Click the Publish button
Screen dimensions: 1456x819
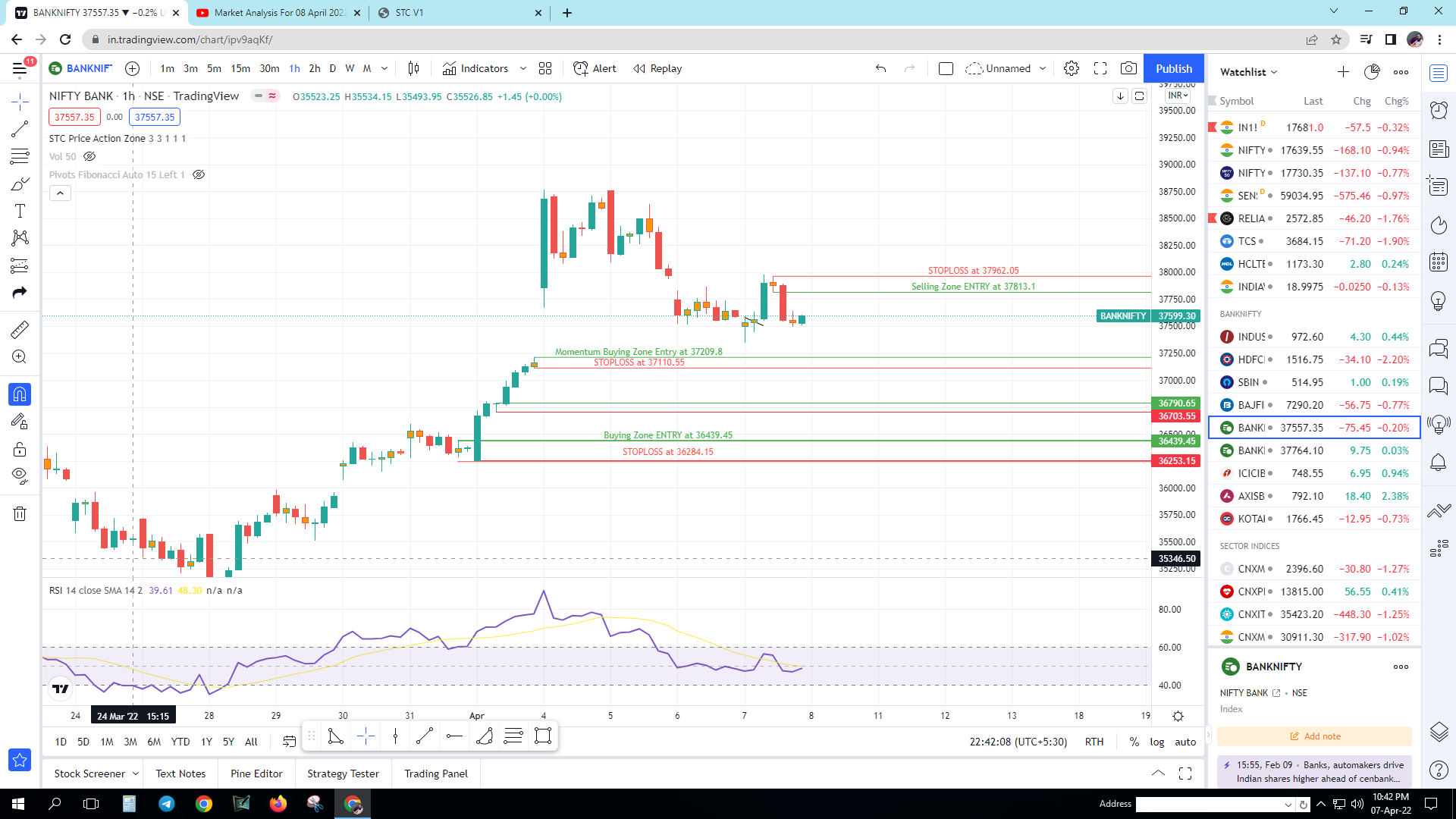click(x=1173, y=68)
